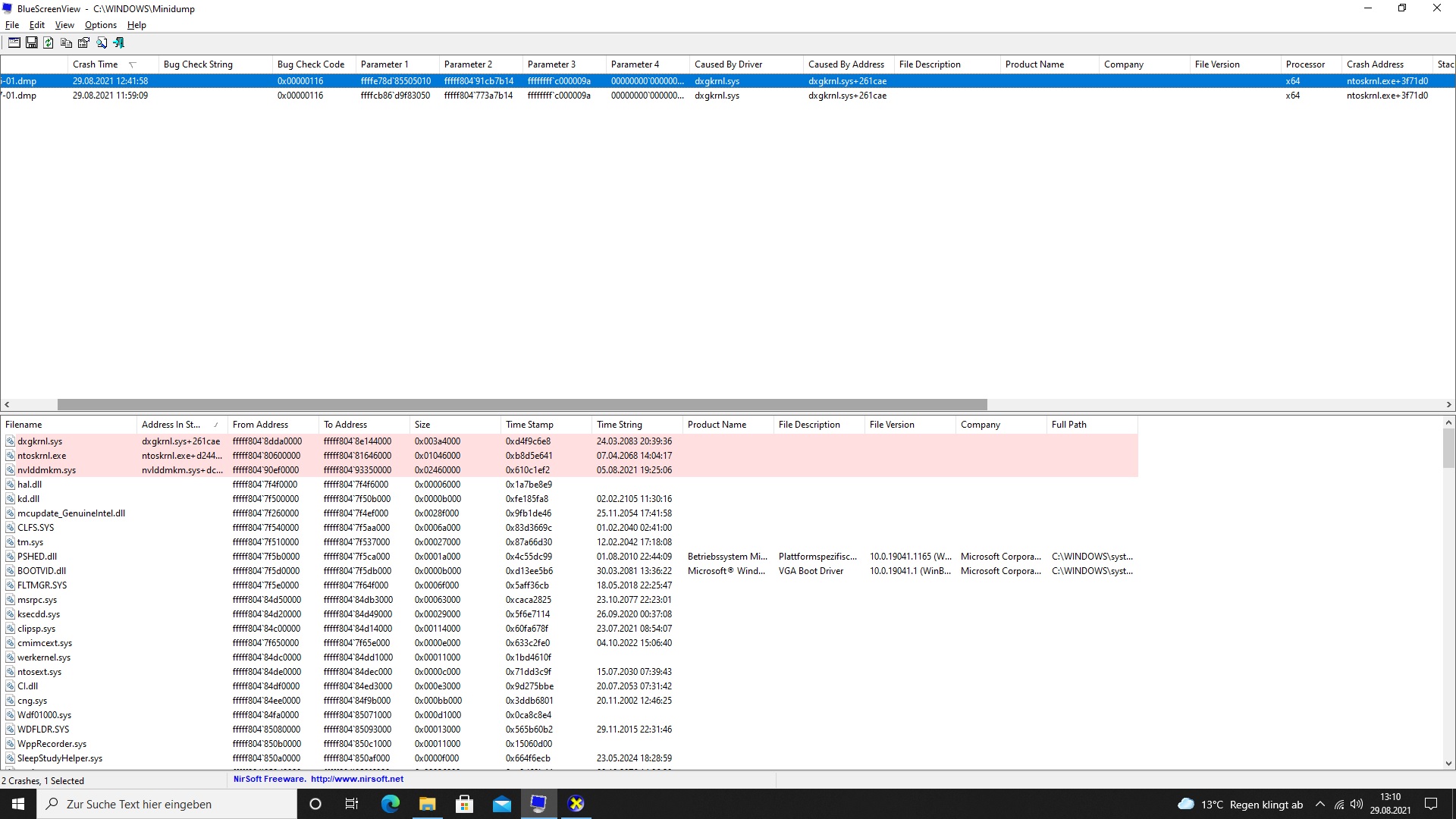Screen dimensions: 1456x819
Task: Click the Save Selected Items floppy icon
Action: [31, 43]
